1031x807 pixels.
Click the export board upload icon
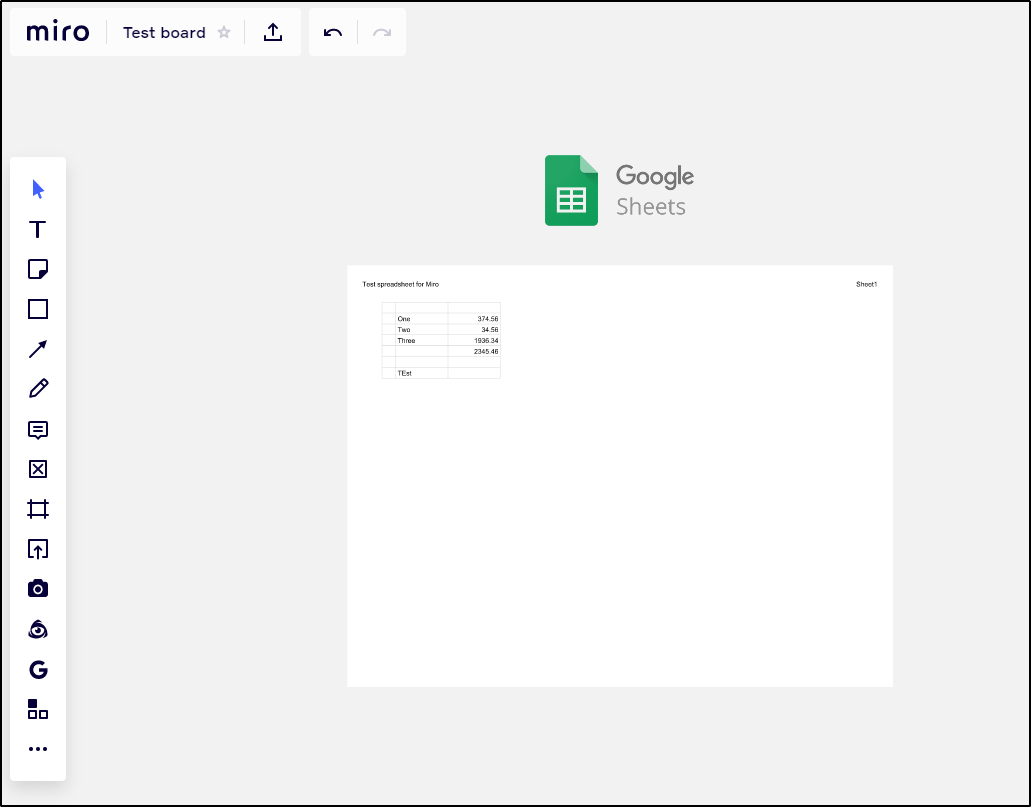tap(273, 32)
